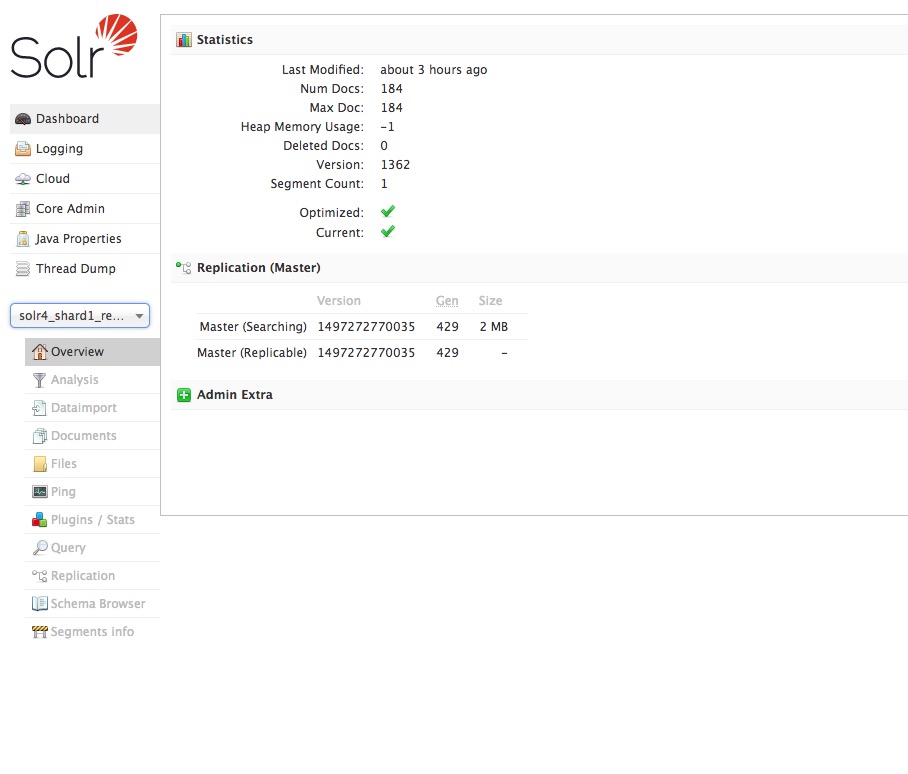Open the Analysis link
Screen dimensions: 908x774
92,380
